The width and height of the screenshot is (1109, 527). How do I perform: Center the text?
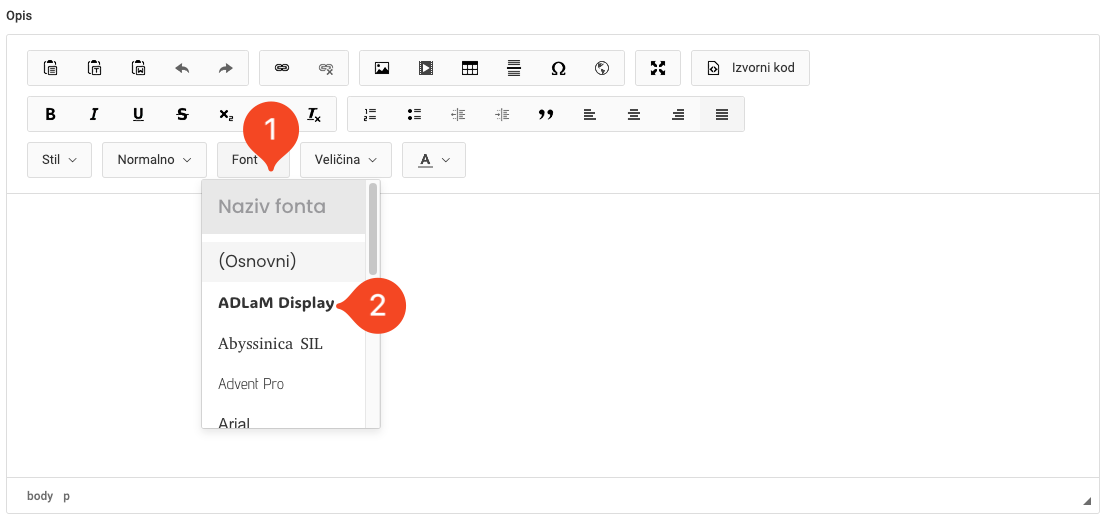pos(634,115)
